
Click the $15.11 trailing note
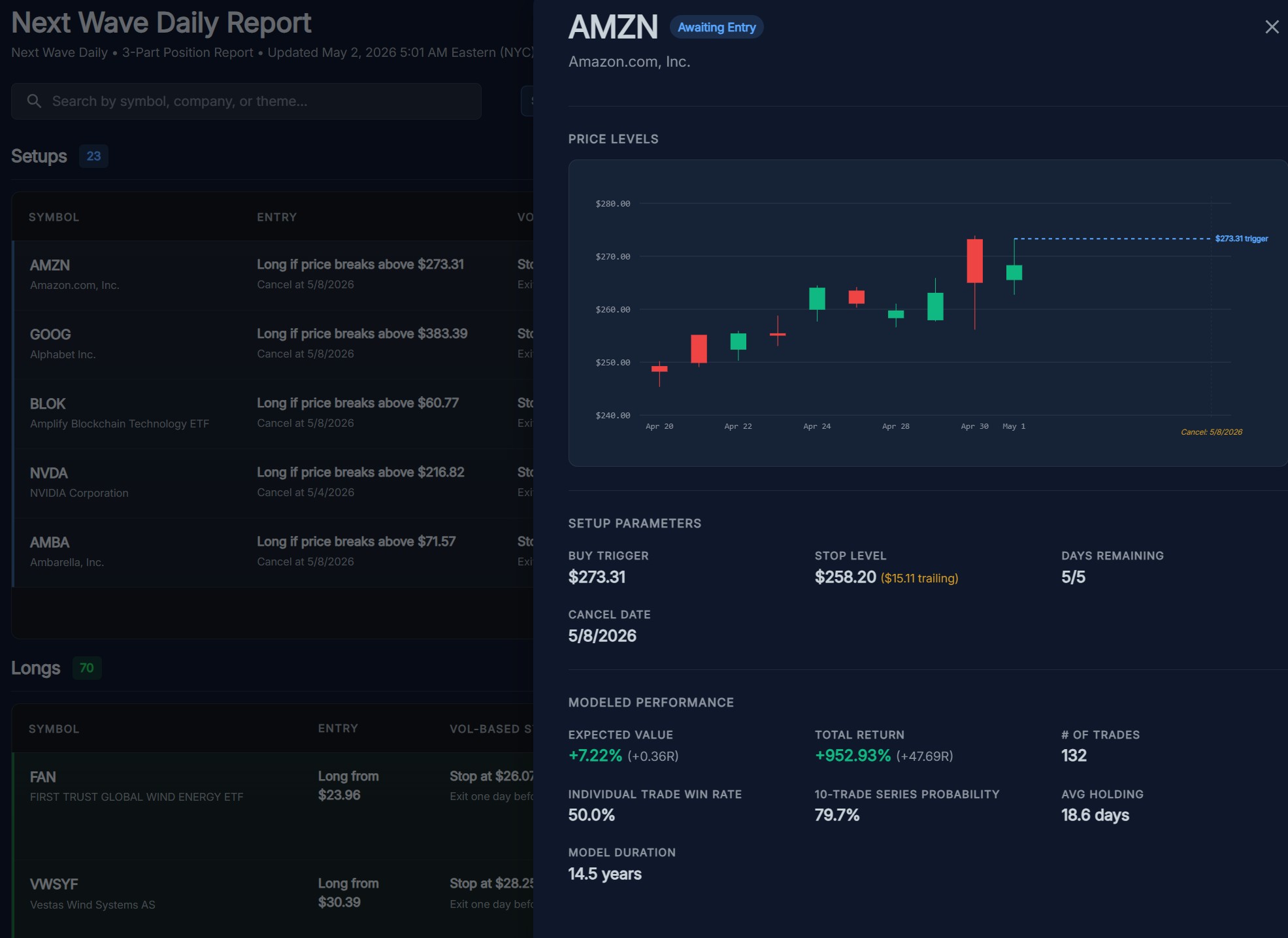(x=919, y=578)
